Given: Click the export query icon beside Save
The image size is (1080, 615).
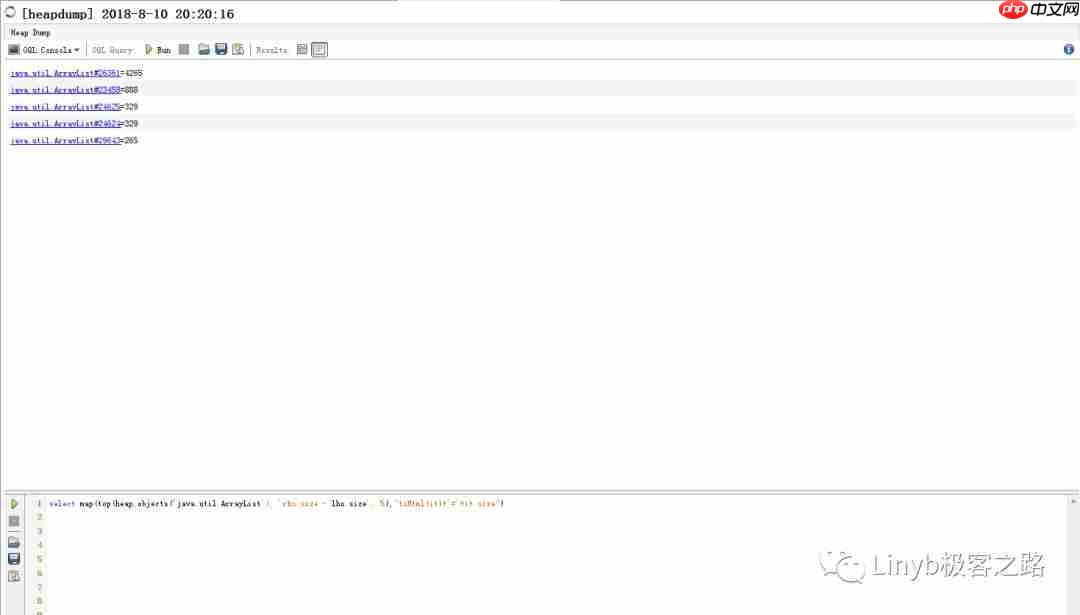Looking at the screenshot, I should point(238,49).
